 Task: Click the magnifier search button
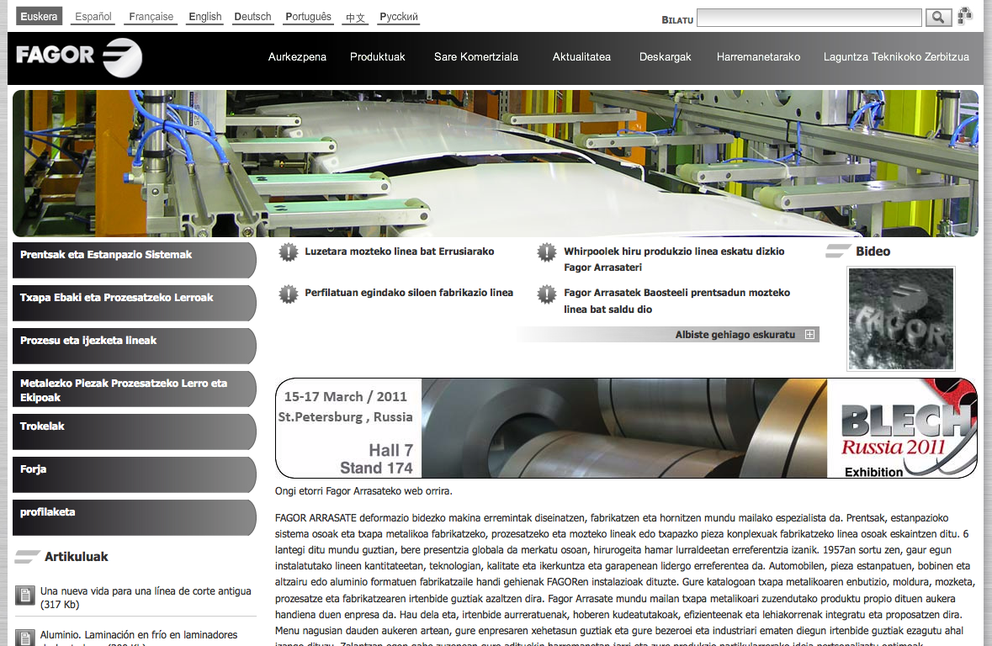click(938, 18)
